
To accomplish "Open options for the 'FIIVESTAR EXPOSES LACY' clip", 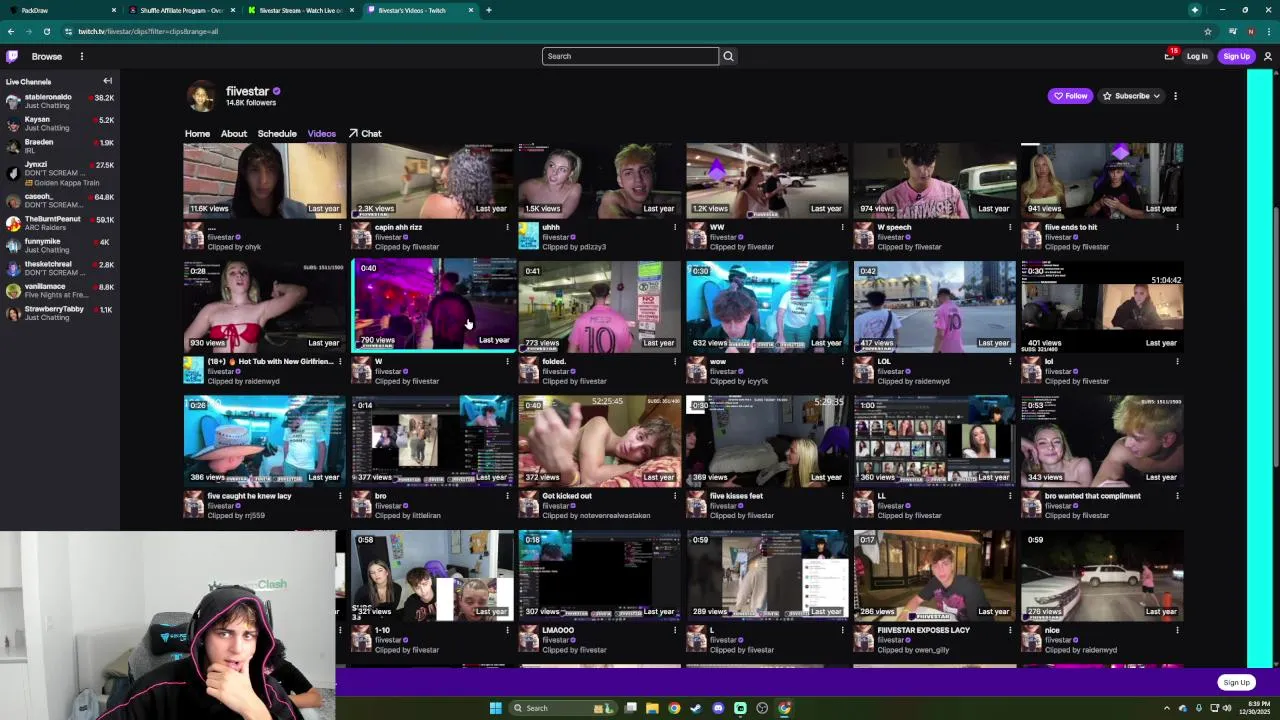I will [1009, 630].
